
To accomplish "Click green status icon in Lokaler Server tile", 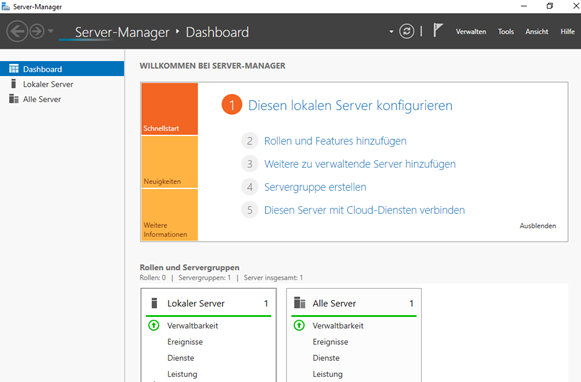I will [154, 325].
